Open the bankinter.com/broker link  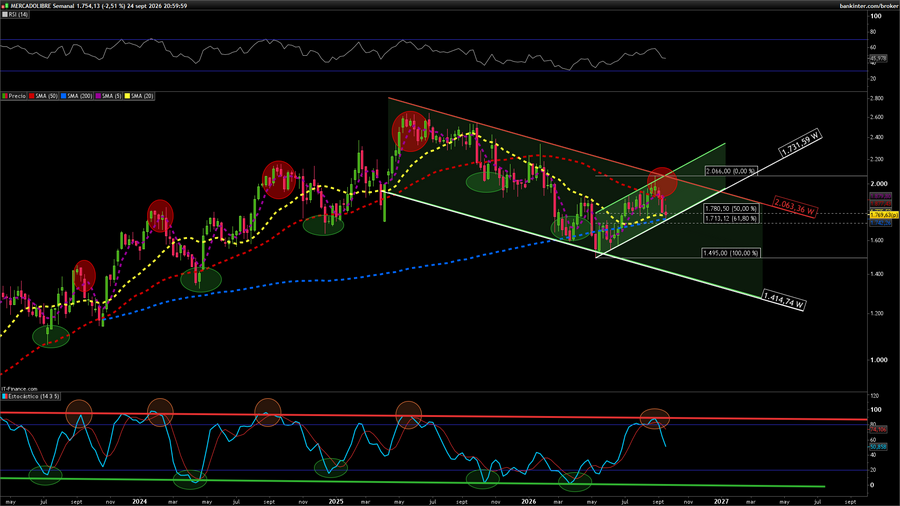point(869,6)
